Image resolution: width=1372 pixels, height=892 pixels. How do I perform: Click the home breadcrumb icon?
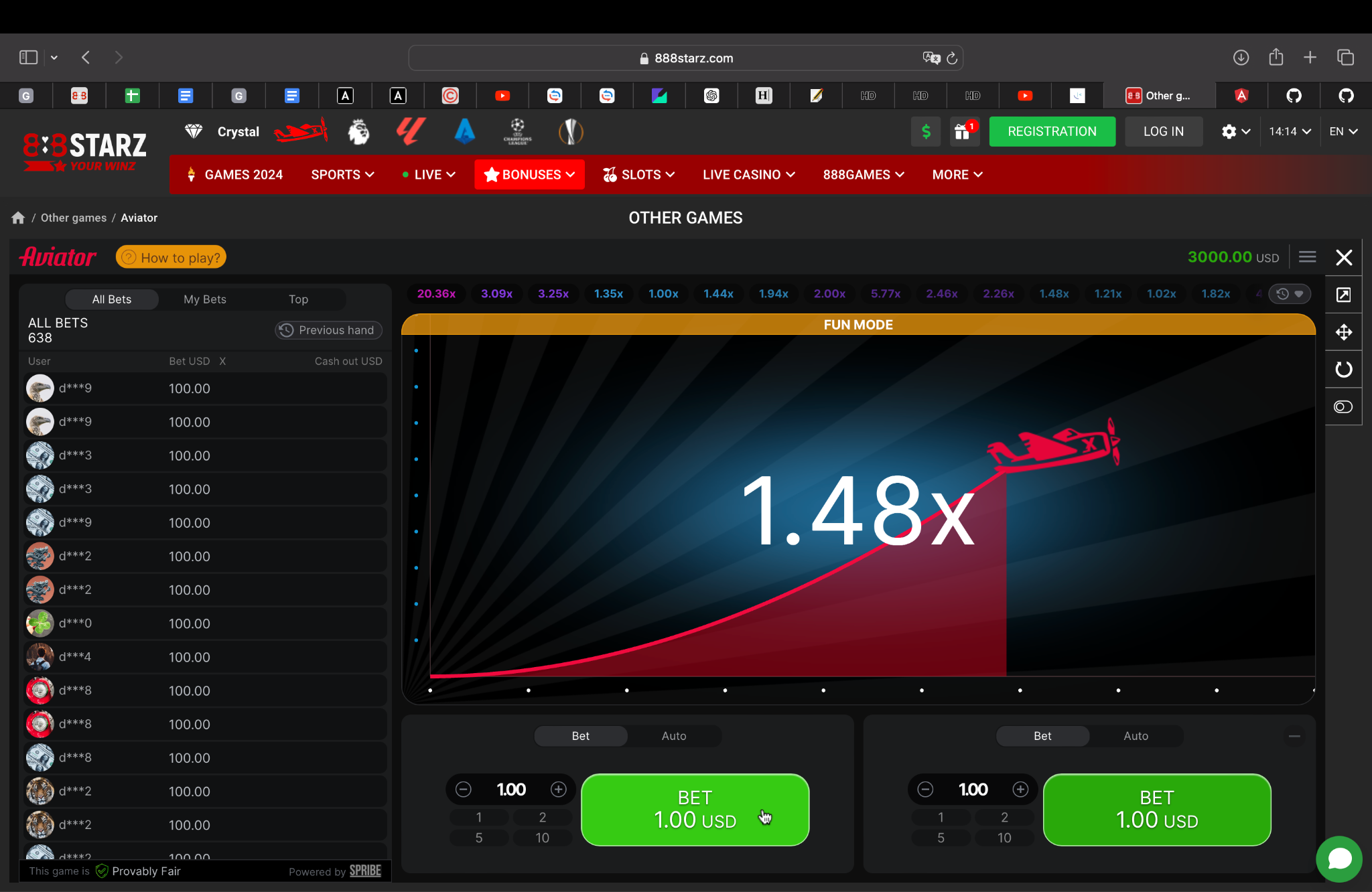click(18, 218)
